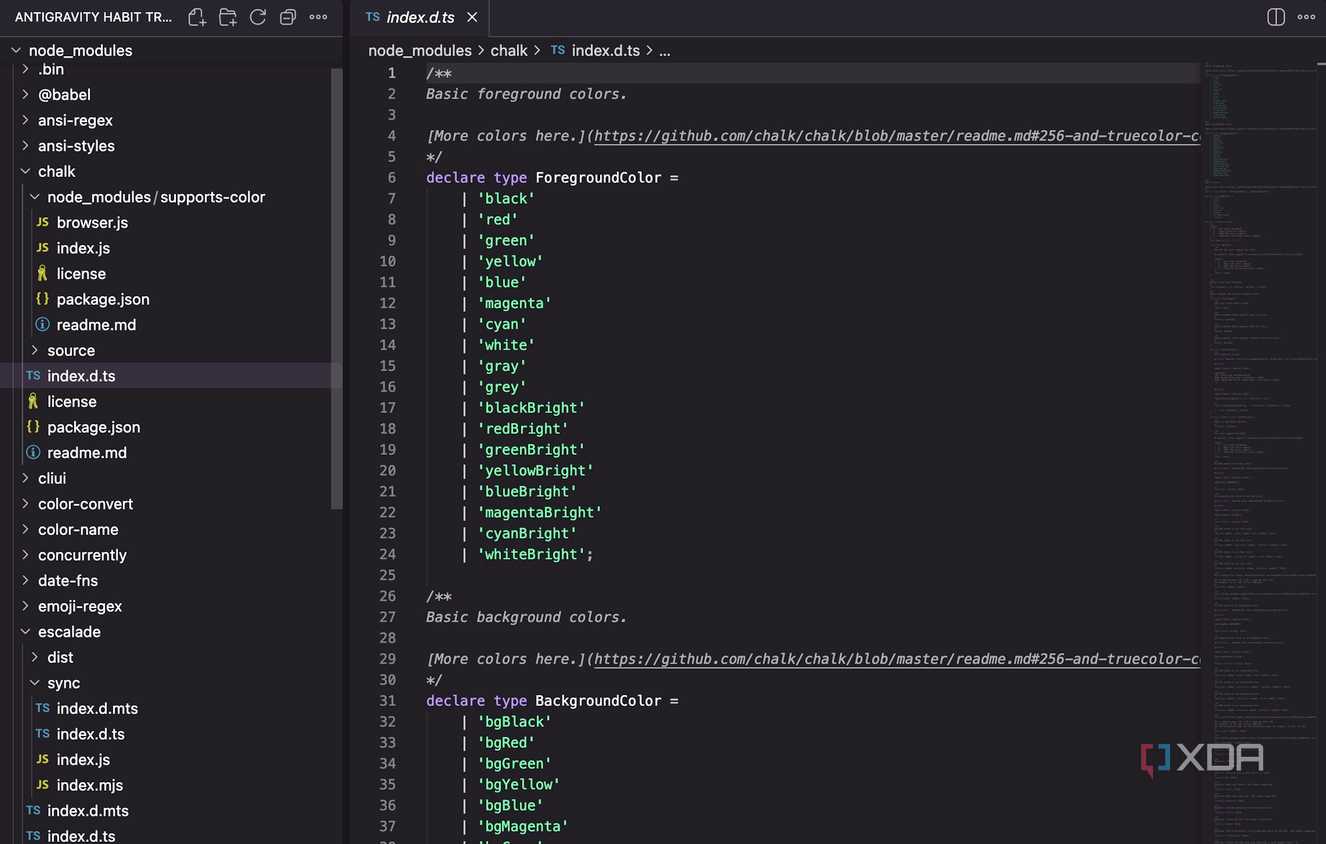The image size is (1326, 844).
Task: Open the GitHub readme link on line 4
Action: tap(897, 136)
